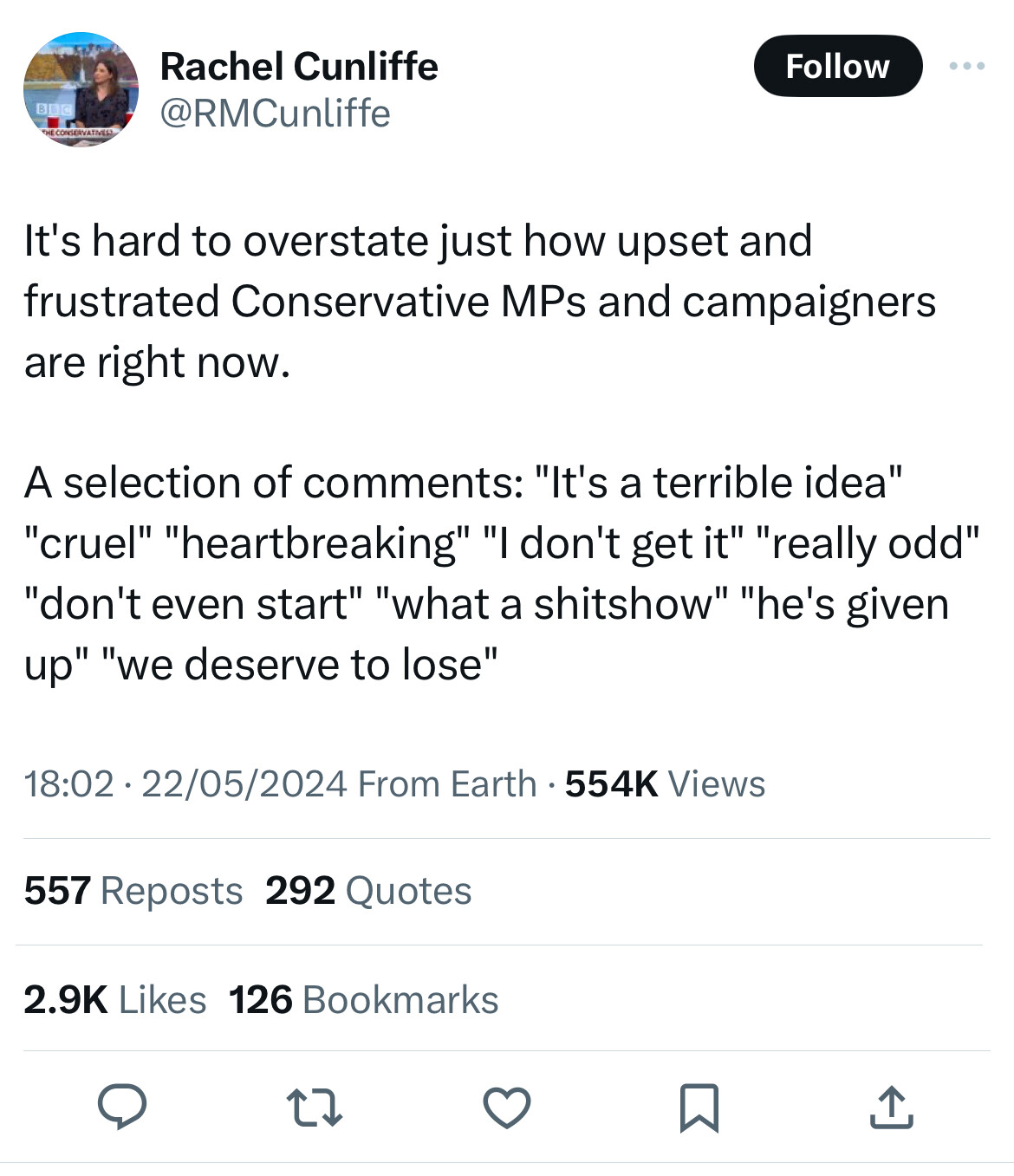Open the three-dot more options menu

pyautogui.click(x=967, y=66)
